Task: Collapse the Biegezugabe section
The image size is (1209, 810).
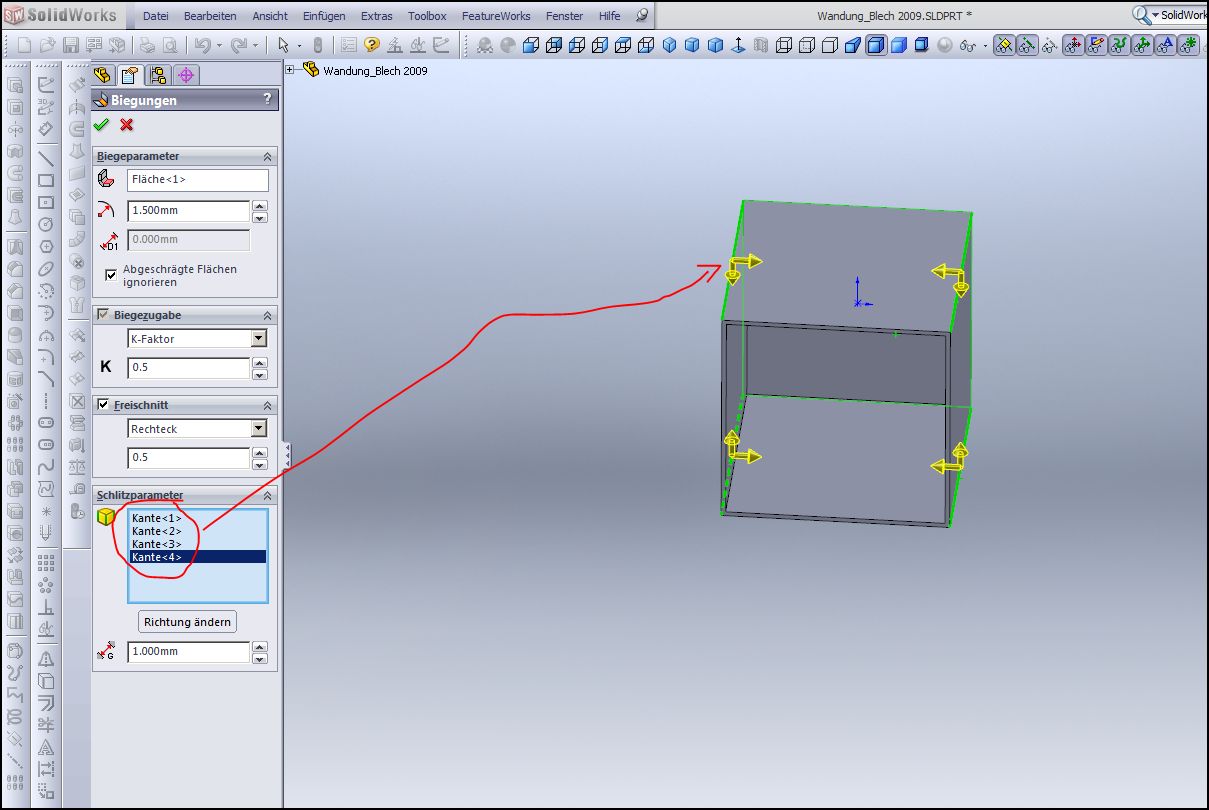Action: point(267,315)
